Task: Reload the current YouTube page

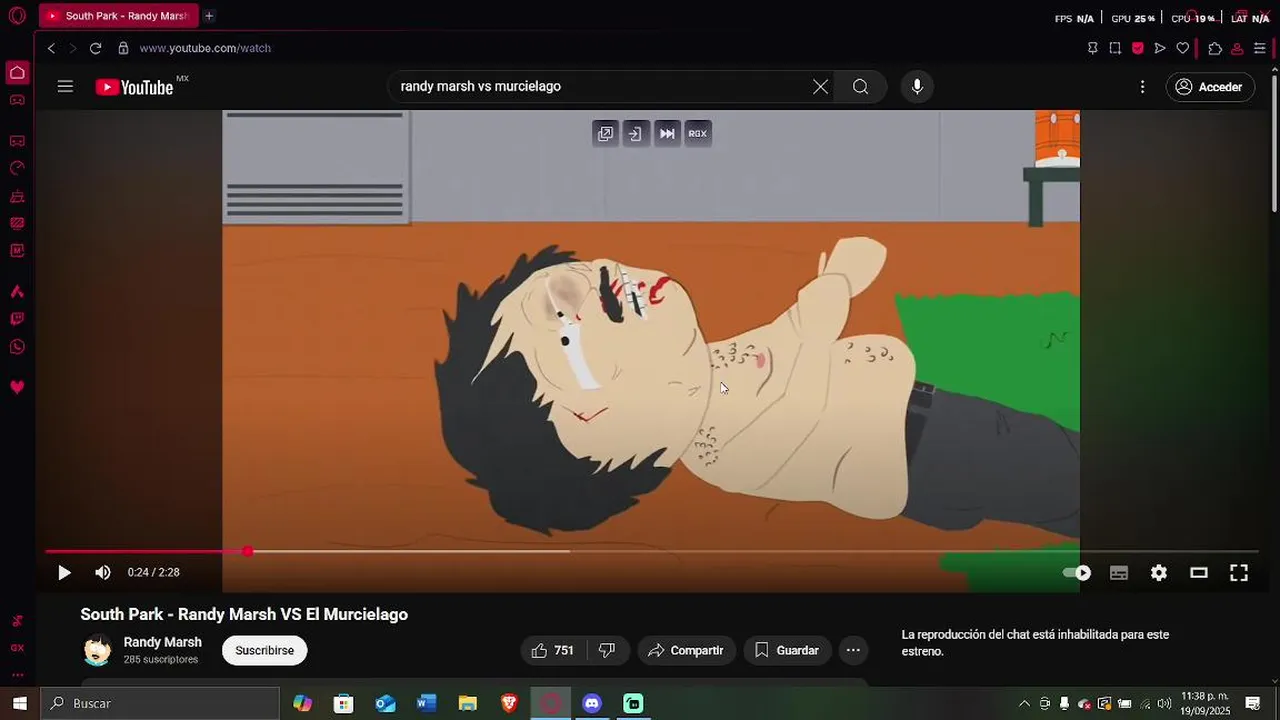Action: 95,48
